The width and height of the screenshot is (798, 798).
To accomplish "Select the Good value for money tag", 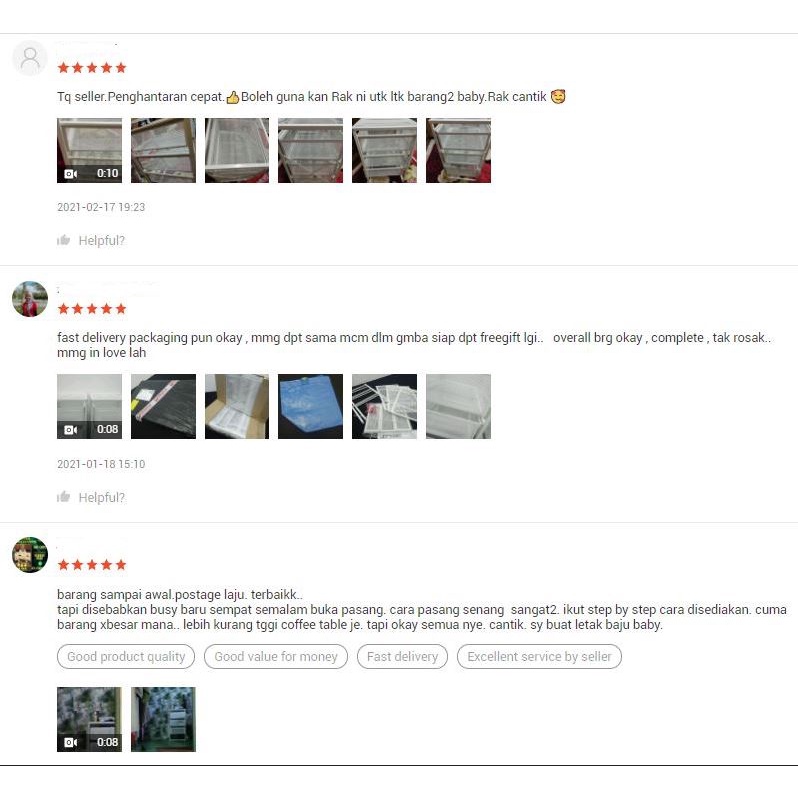I will pos(276,657).
